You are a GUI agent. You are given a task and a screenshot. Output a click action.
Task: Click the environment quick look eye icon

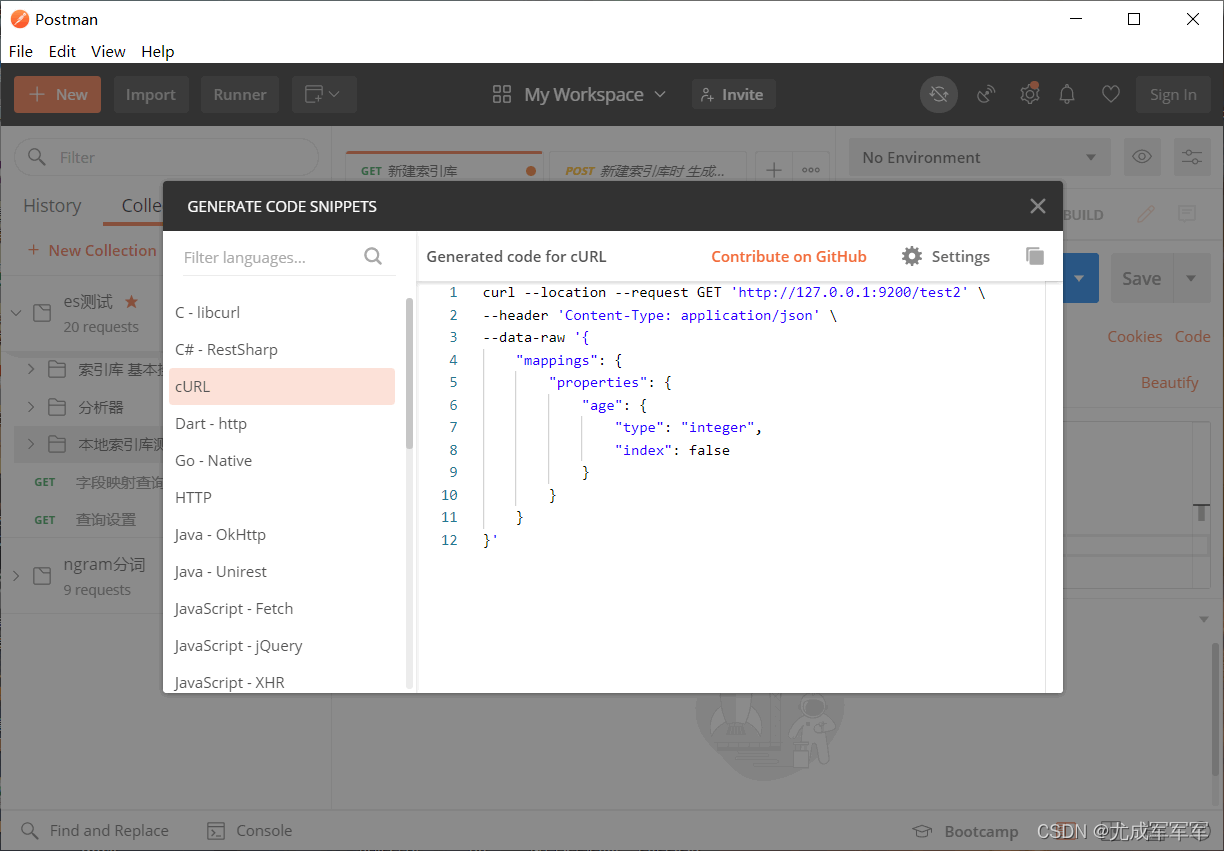coord(1141,157)
